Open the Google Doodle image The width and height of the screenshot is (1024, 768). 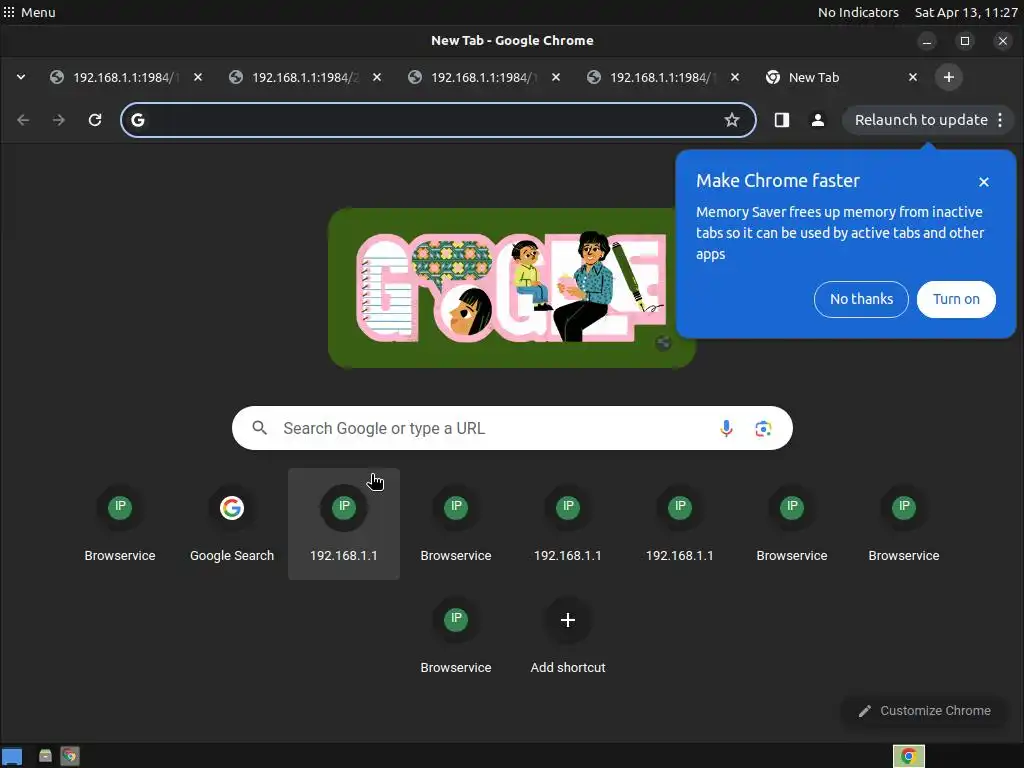point(512,288)
